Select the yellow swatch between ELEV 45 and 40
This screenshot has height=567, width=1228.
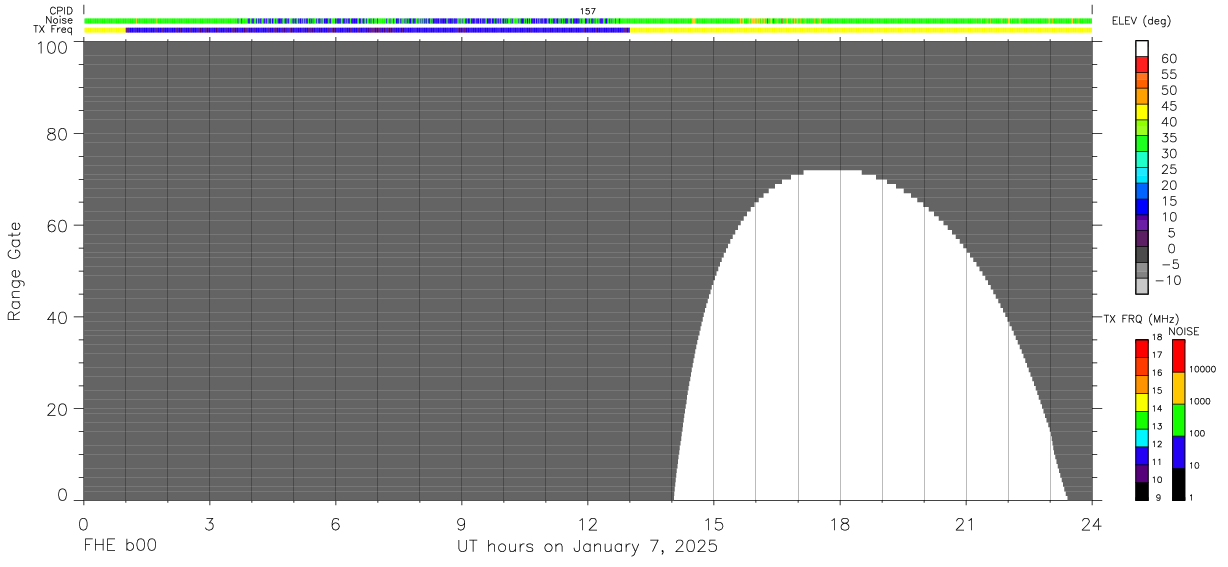pos(1141,112)
